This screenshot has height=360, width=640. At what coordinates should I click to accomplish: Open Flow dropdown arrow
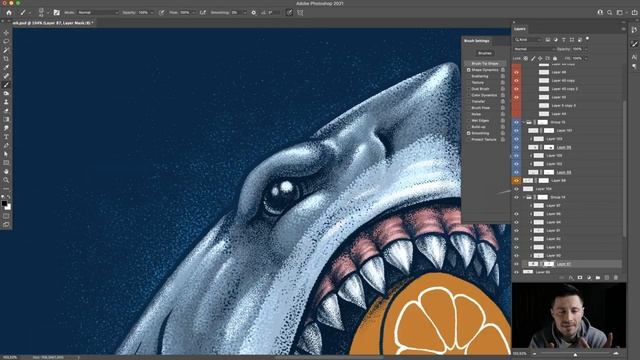pos(193,13)
